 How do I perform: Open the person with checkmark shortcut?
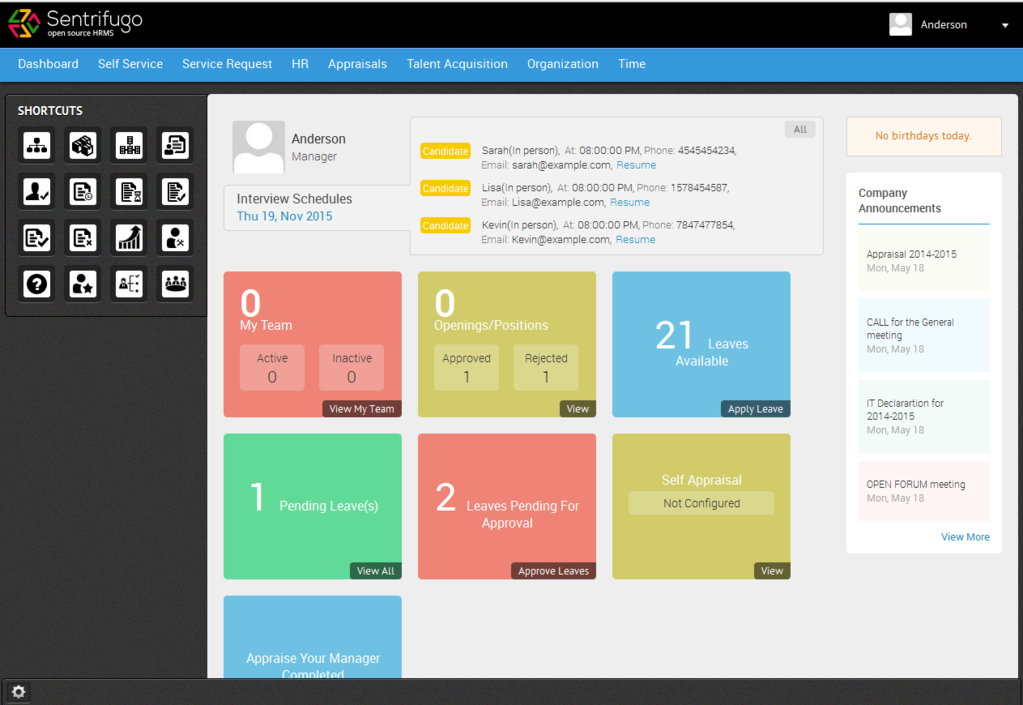(37, 192)
